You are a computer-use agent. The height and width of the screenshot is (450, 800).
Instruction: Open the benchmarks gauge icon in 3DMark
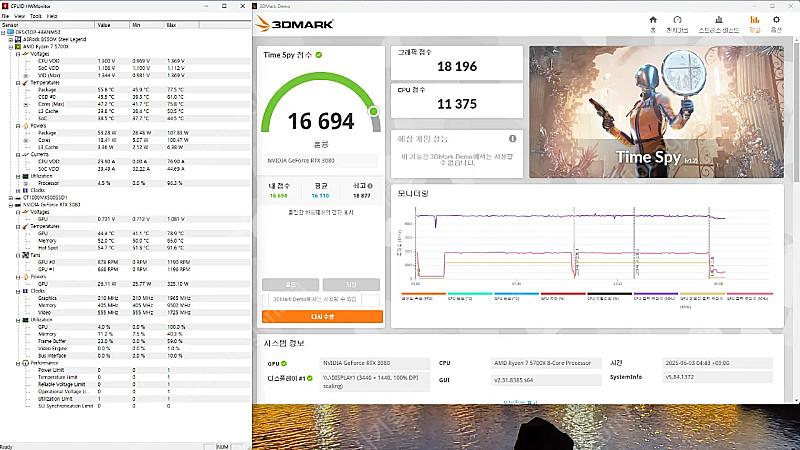tap(677, 20)
